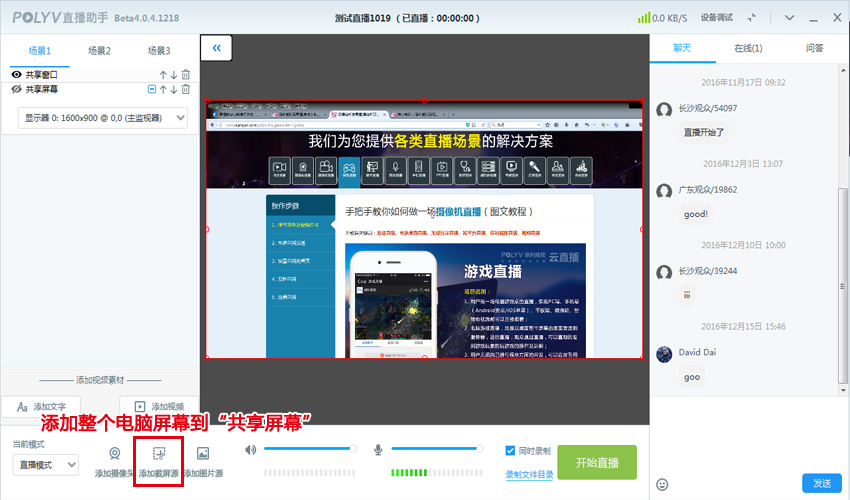Open the 录制文件目录 link
Screen dimensions: 850x500
[528, 474]
